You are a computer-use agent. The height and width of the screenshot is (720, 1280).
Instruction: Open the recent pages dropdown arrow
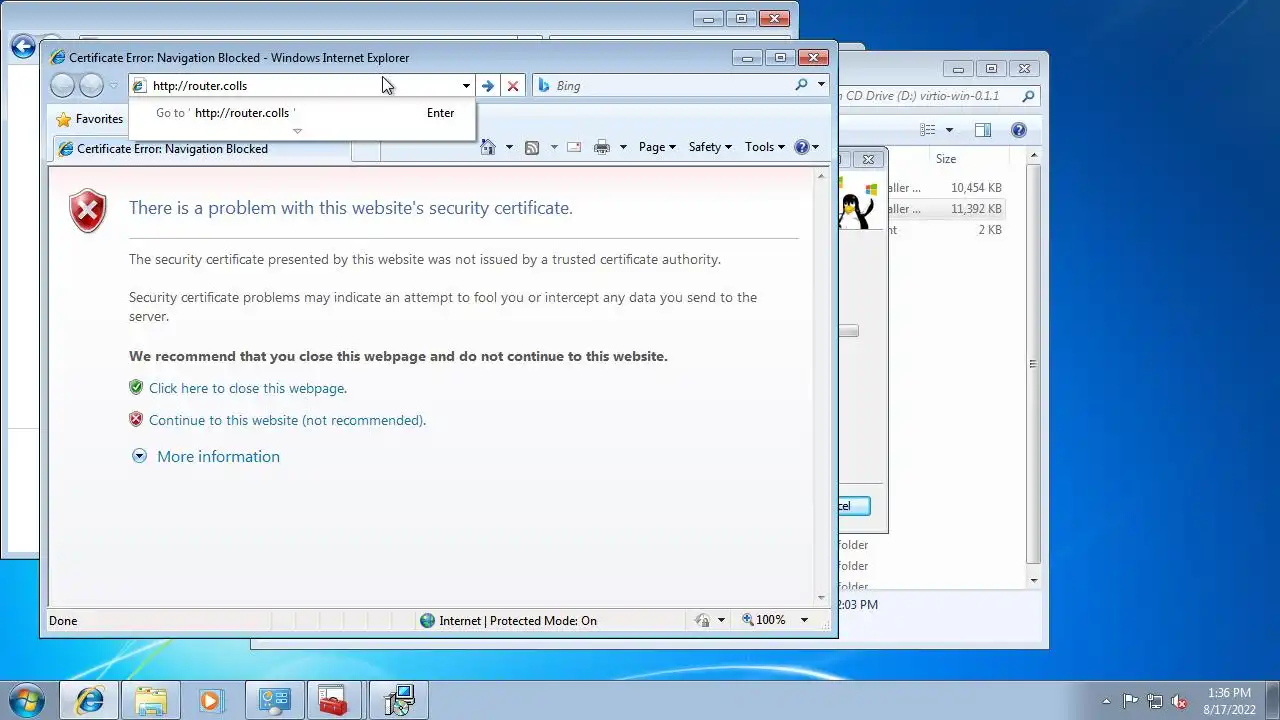click(x=113, y=86)
